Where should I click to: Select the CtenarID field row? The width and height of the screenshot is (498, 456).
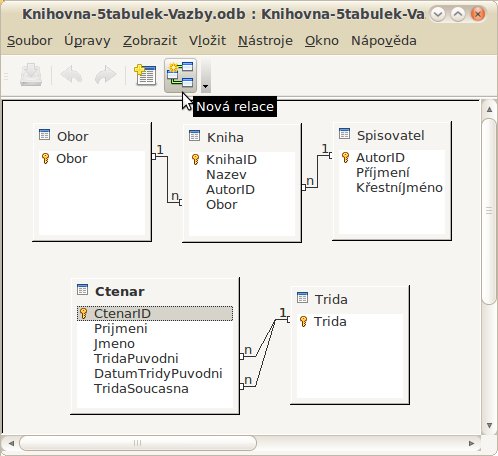(x=155, y=313)
